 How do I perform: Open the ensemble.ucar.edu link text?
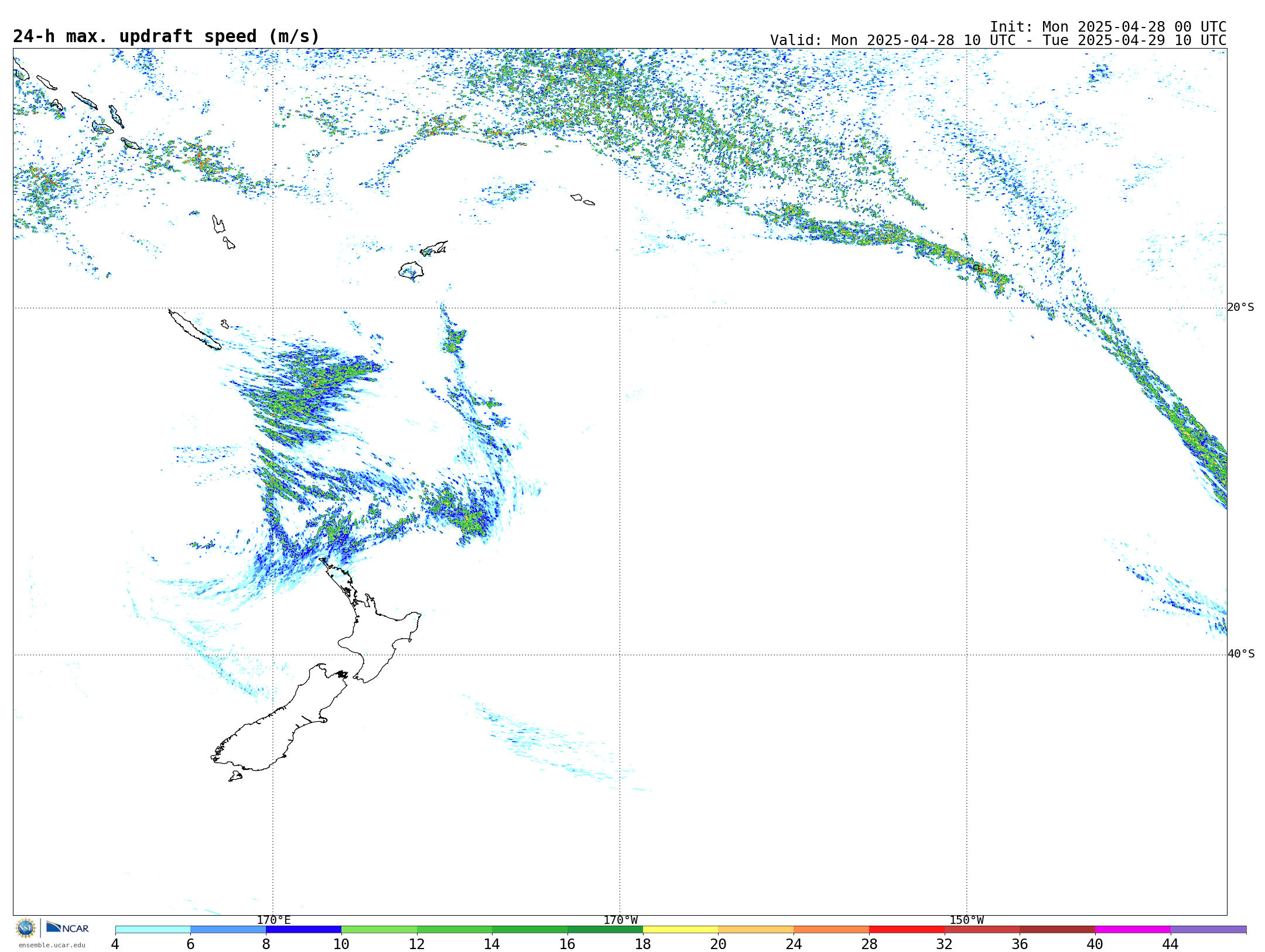52,945
